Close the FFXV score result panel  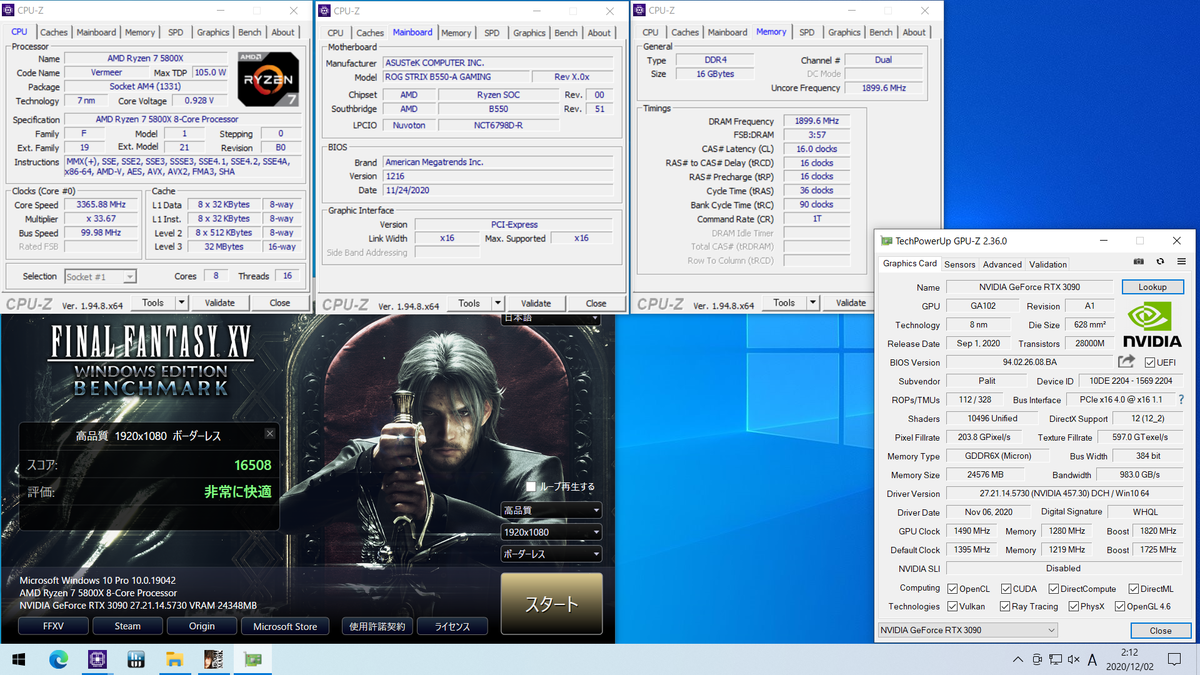tap(269, 434)
